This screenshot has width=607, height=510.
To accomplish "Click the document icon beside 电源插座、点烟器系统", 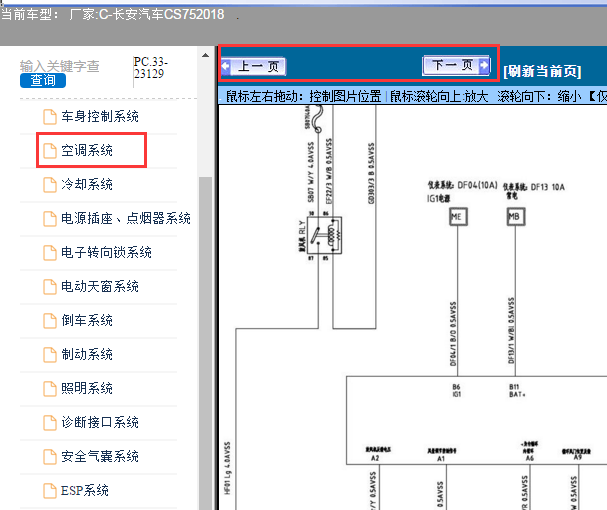I will [50, 219].
